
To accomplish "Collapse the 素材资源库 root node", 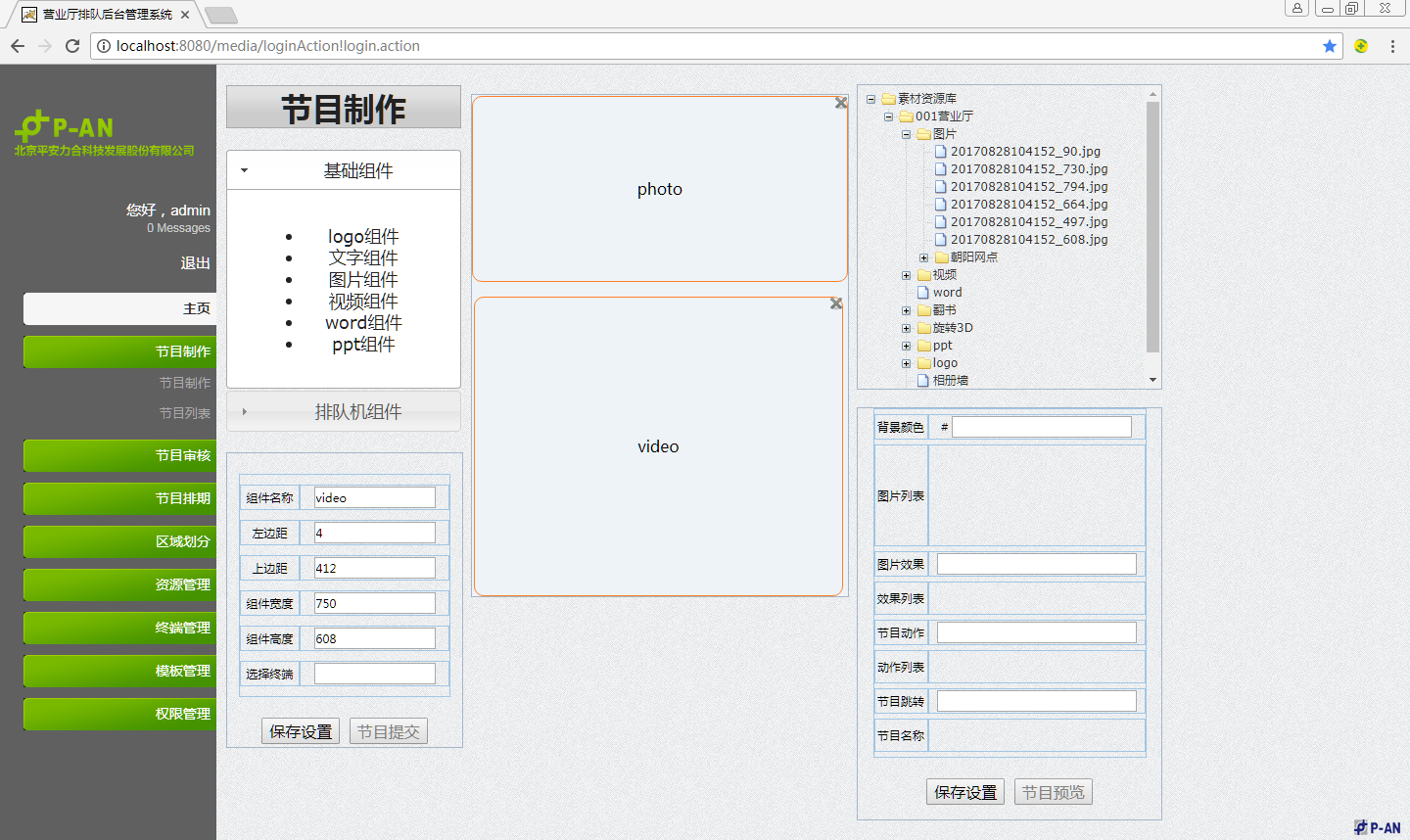I will [x=870, y=99].
